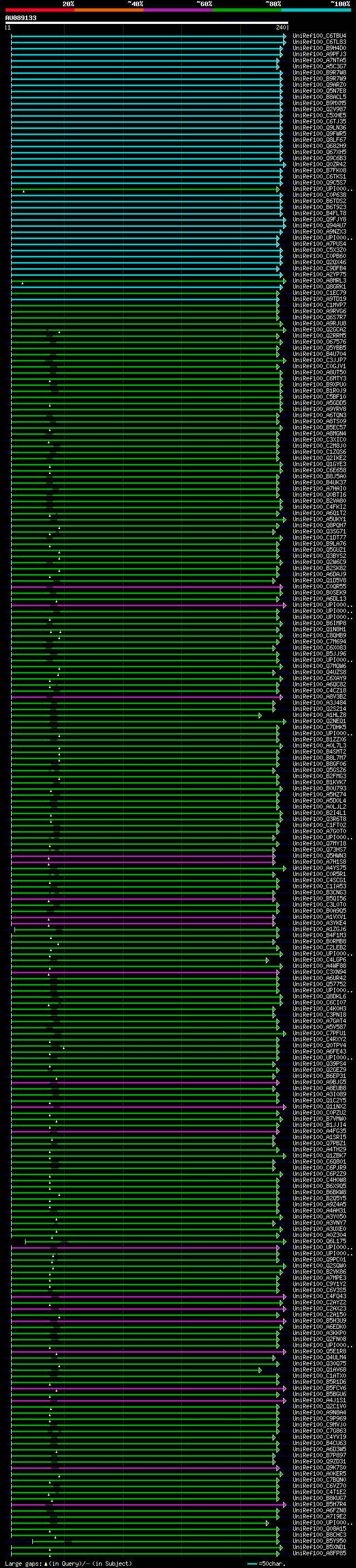
Task: Click the UniRef100_C1EC79 hit label
Action: click(x=319, y=293)
